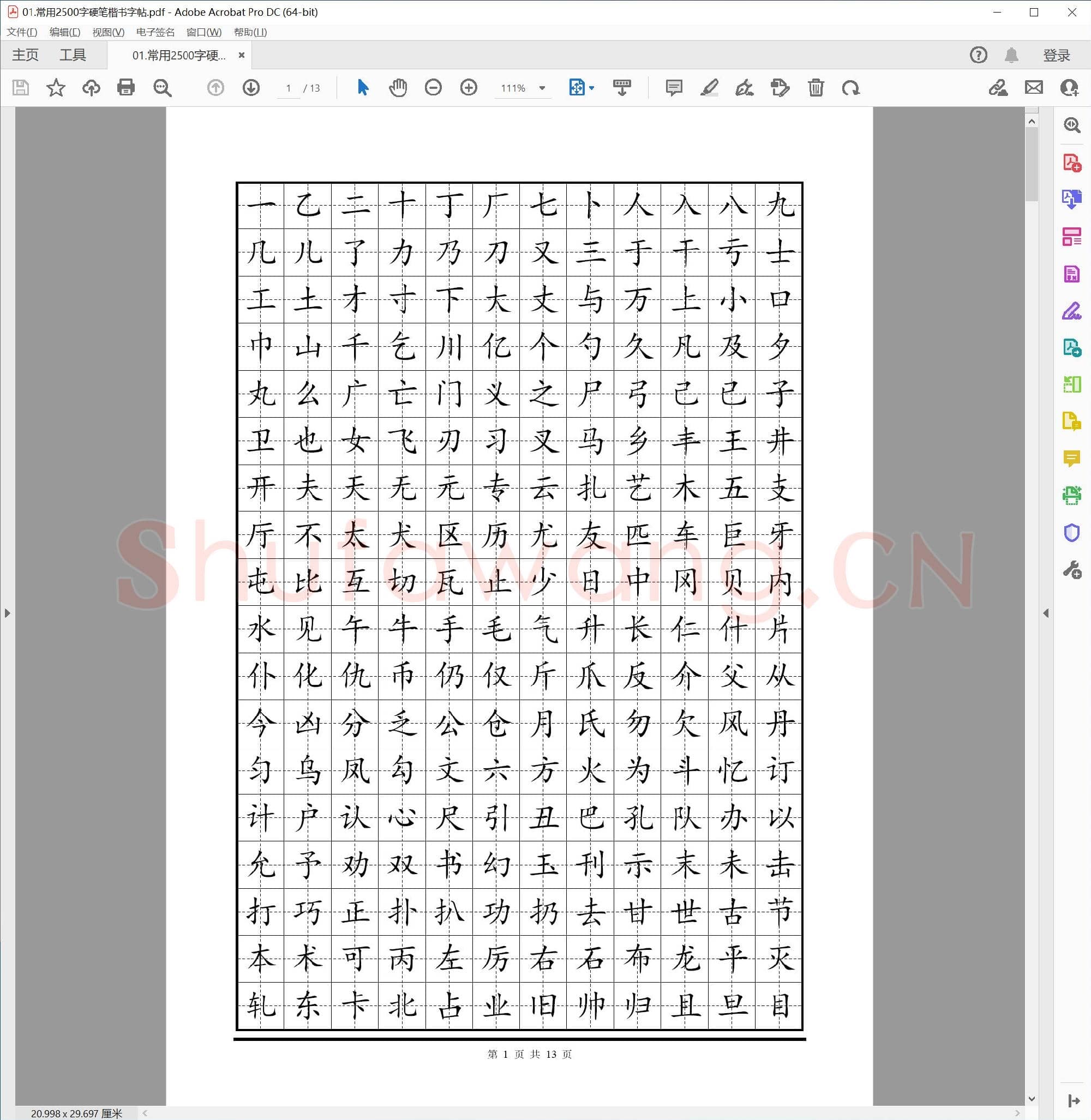This screenshot has height=1120, width=1091.
Task: Zoom in on the page
Action: coord(469,88)
